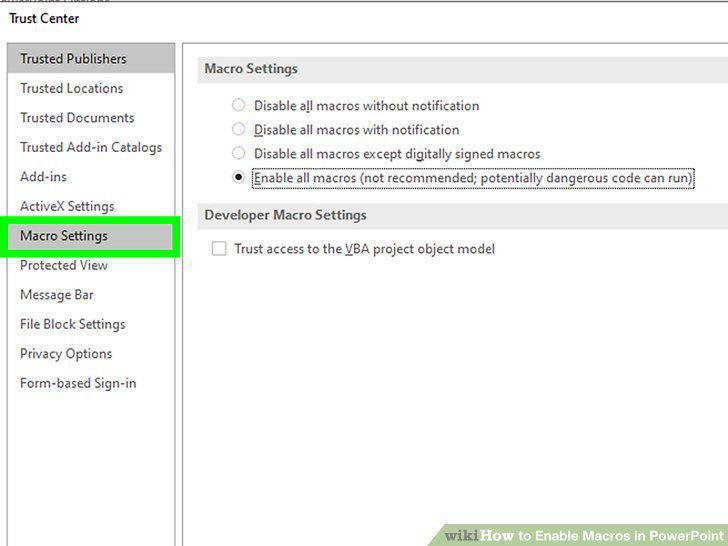Click the Developer Macro Settings heading

click(285, 215)
